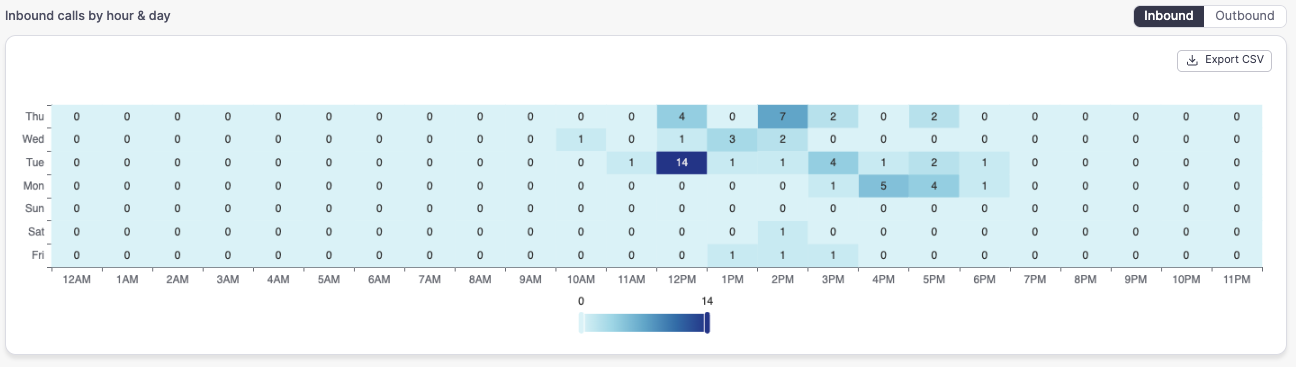Select the Saturday 2PM cell showing 1
Viewport: 1296px width, 367px height.
(x=783, y=230)
